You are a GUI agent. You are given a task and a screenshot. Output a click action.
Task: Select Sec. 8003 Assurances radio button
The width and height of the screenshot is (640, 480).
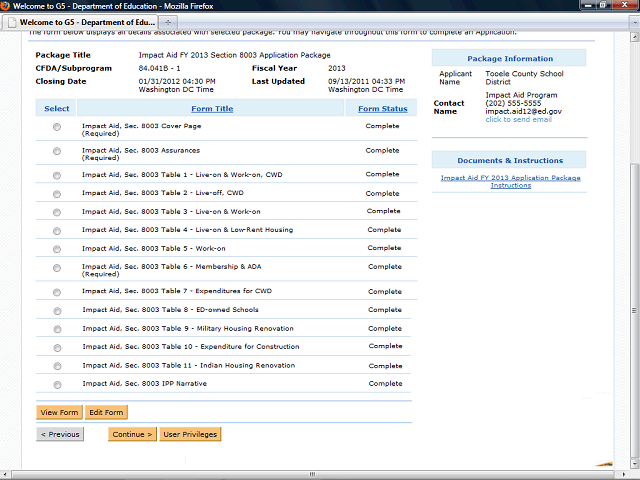point(57,151)
